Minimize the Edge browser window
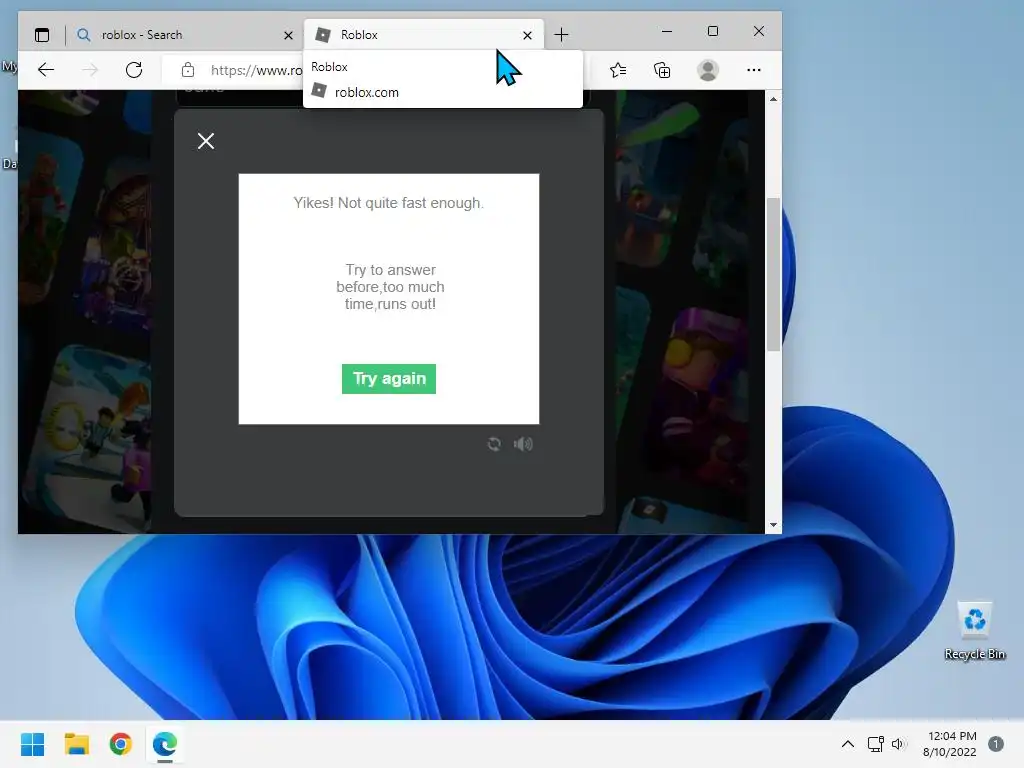The width and height of the screenshot is (1024, 768). click(667, 31)
